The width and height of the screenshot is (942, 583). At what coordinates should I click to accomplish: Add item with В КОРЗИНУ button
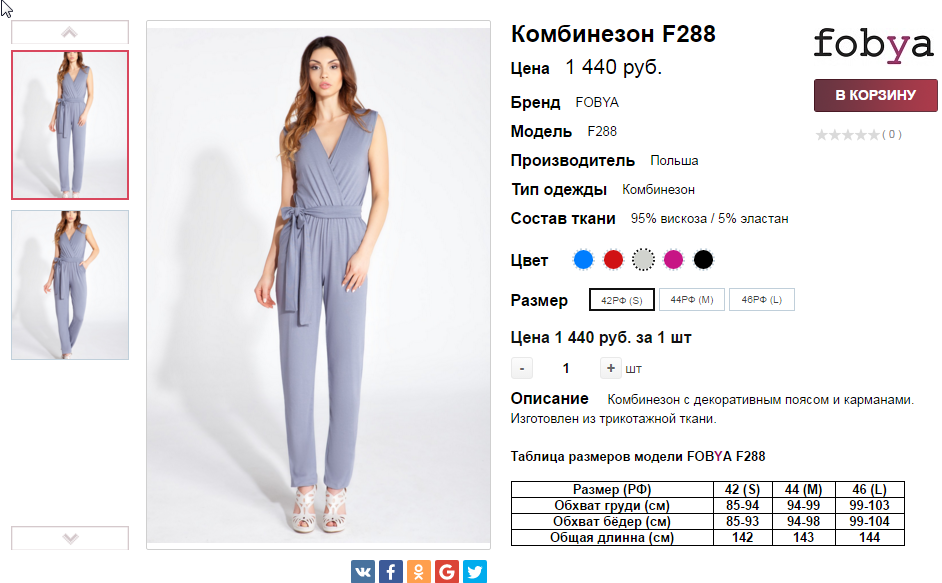[875, 95]
